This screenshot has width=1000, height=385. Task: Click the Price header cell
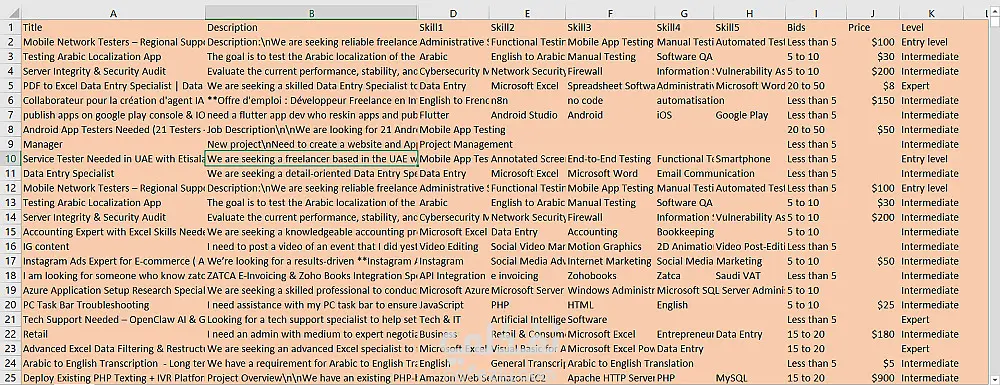[873, 27]
